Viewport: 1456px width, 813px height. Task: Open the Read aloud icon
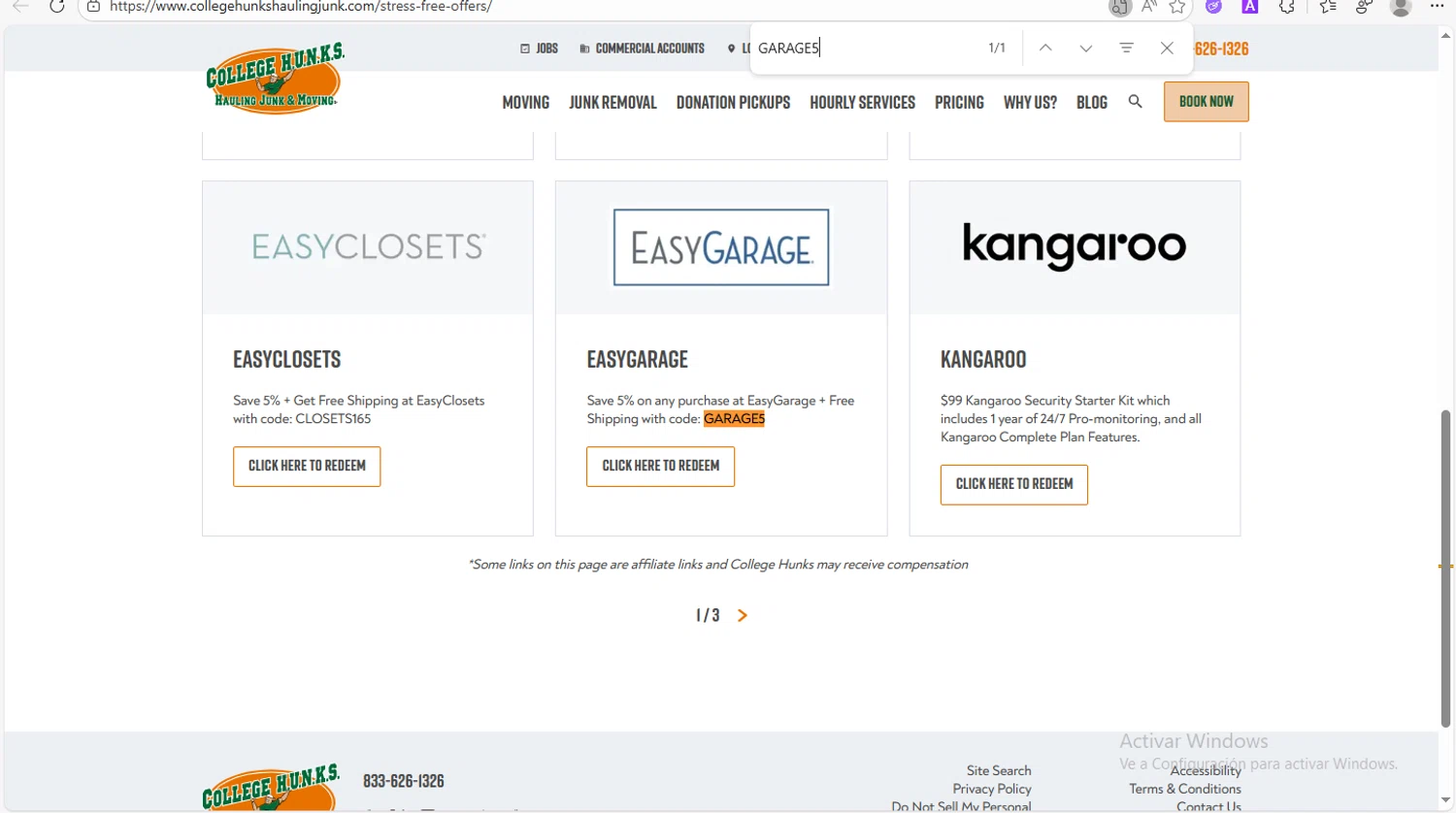point(1149,7)
